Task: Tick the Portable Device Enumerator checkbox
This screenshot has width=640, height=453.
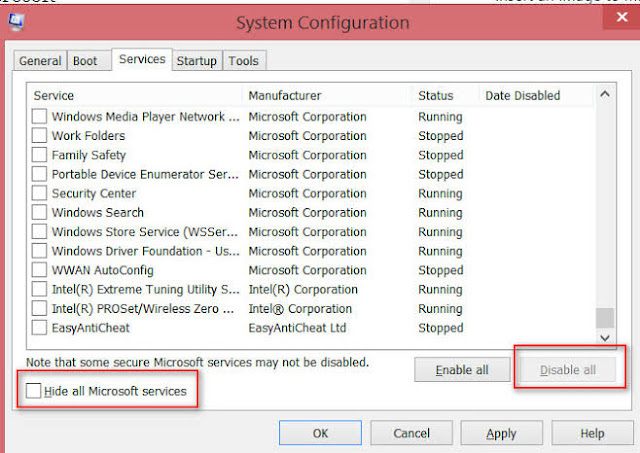Action: coord(39,174)
